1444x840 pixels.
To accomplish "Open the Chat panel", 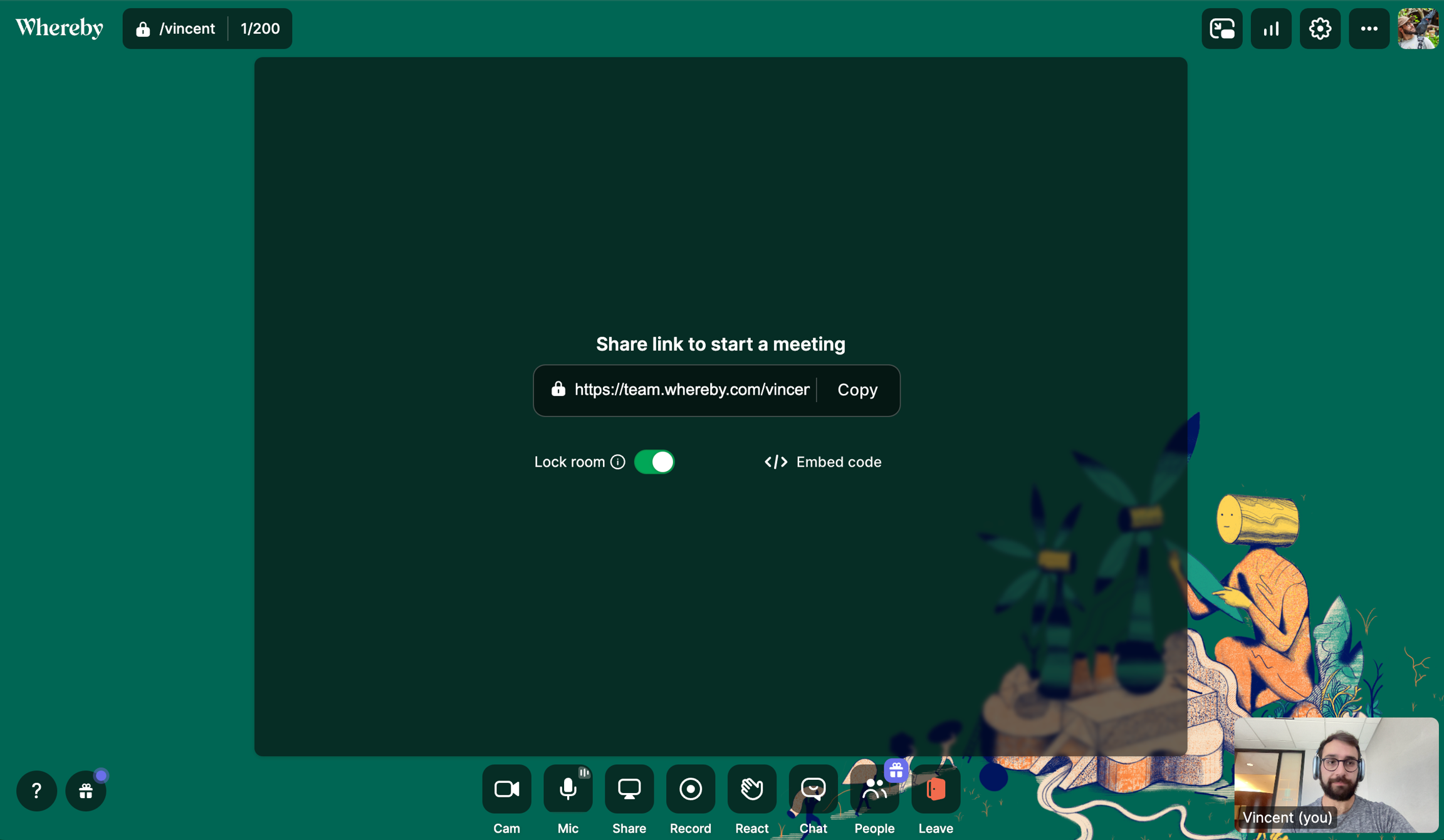I will [813, 789].
